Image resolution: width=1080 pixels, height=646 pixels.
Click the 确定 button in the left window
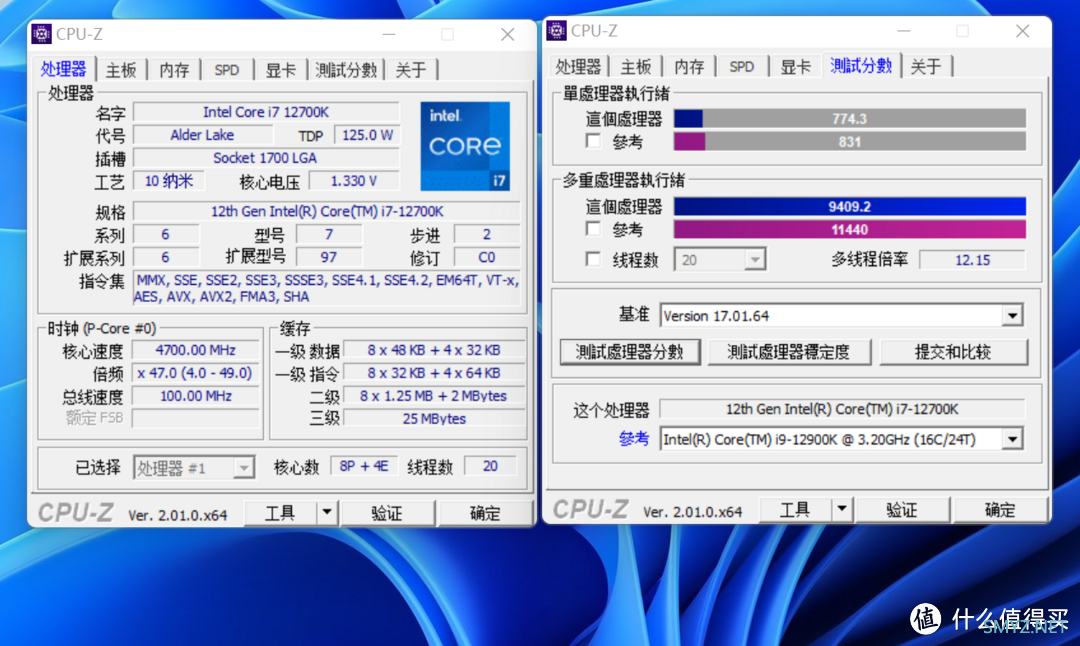pos(485,512)
